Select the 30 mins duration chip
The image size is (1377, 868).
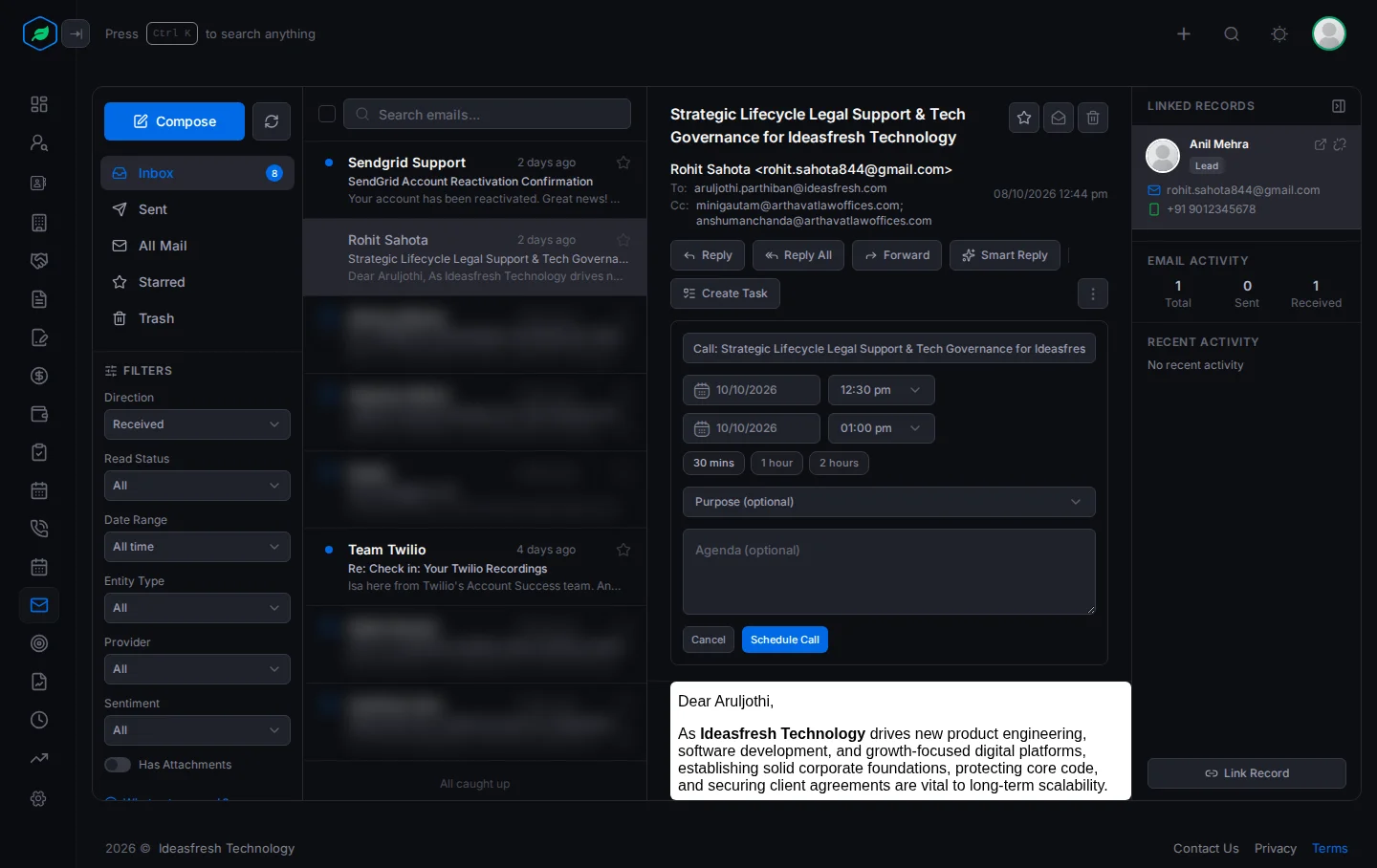[x=713, y=463]
